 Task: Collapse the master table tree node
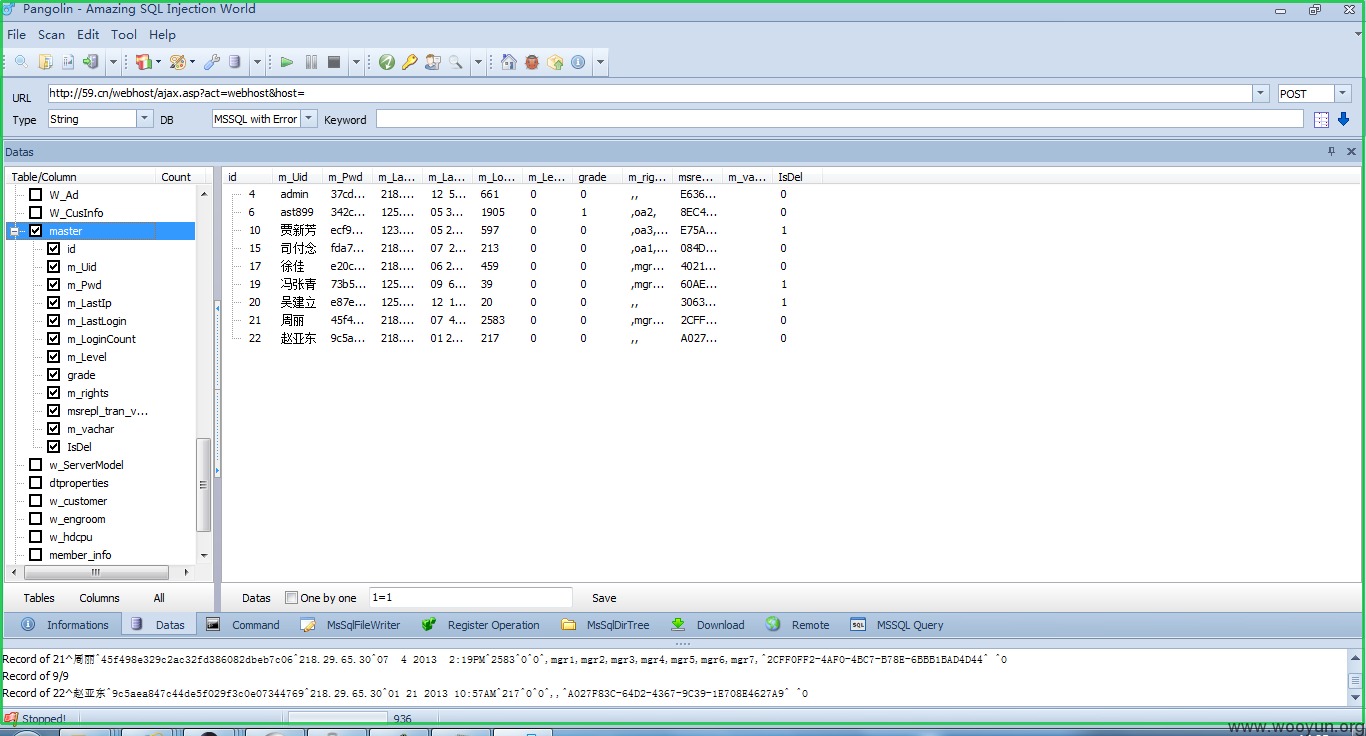point(15,231)
